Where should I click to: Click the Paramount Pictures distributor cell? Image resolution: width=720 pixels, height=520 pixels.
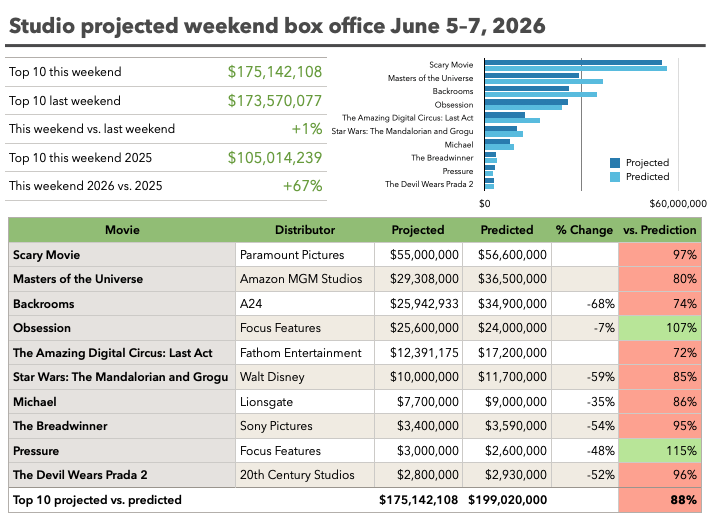click(305, 255)
